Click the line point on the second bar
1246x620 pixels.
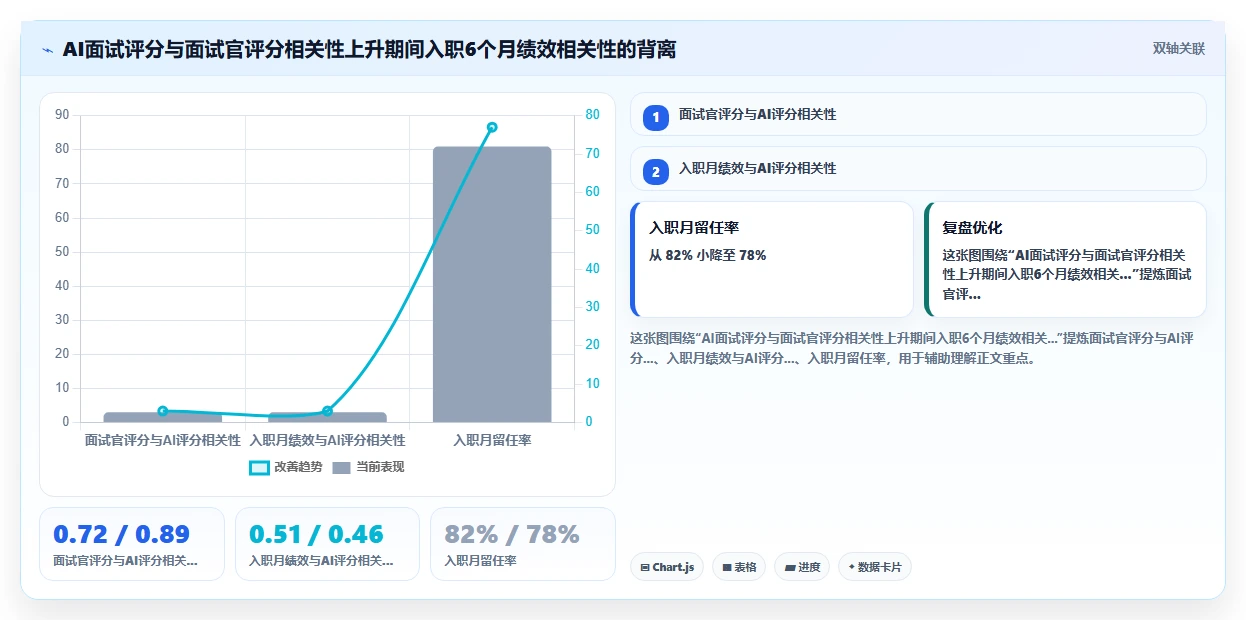coord(327,411)
